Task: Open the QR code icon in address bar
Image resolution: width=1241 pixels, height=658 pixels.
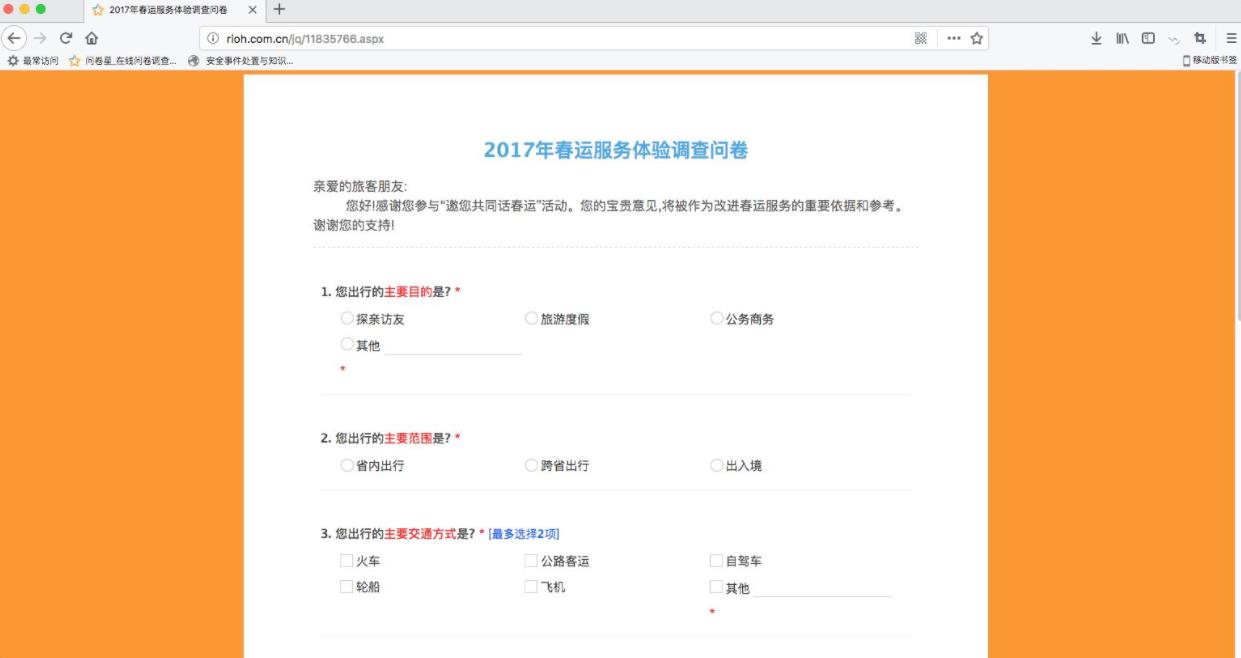Action: tap(920, 38)
